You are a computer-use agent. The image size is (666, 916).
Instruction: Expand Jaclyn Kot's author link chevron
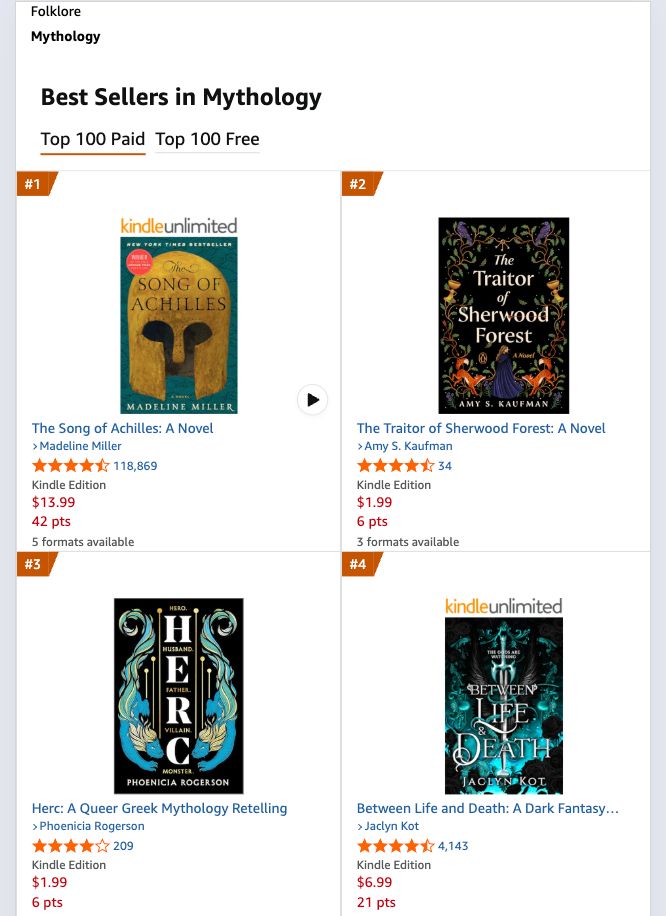(x=359, y=826)
